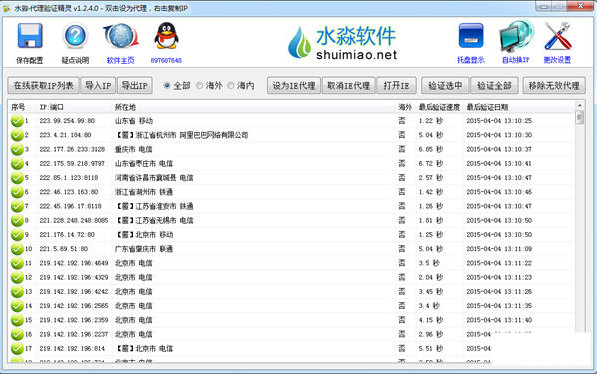Image resolution: width=597 pixels, height=374 pixels.
Task: Click the 移除无效代理 button
Action: coord(554,86)
